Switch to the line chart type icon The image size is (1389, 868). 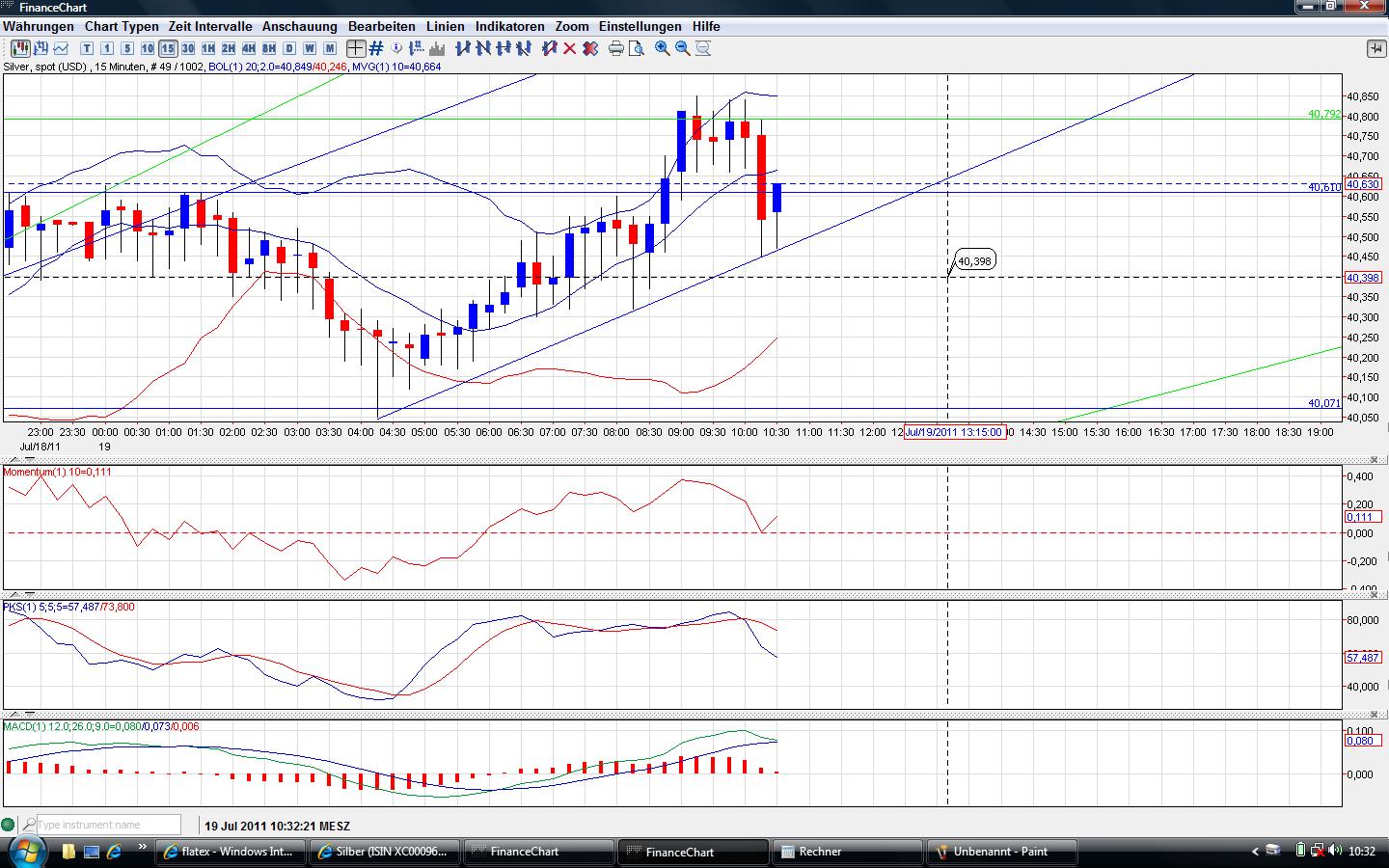tap(61, 48)
